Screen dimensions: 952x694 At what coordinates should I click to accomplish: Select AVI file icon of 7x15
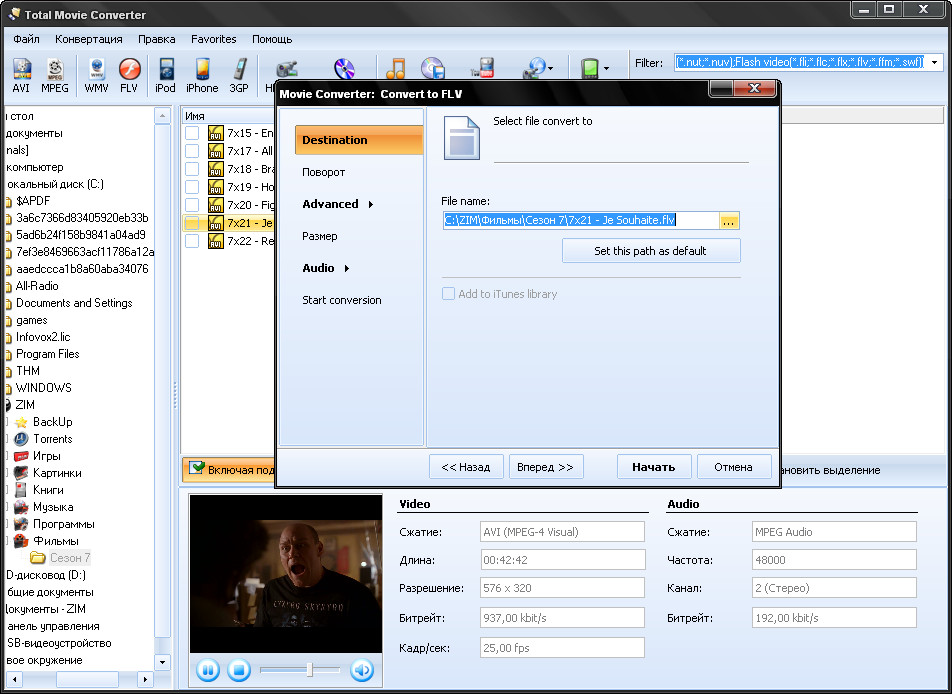pyautogui.click(x=216, y=133)
